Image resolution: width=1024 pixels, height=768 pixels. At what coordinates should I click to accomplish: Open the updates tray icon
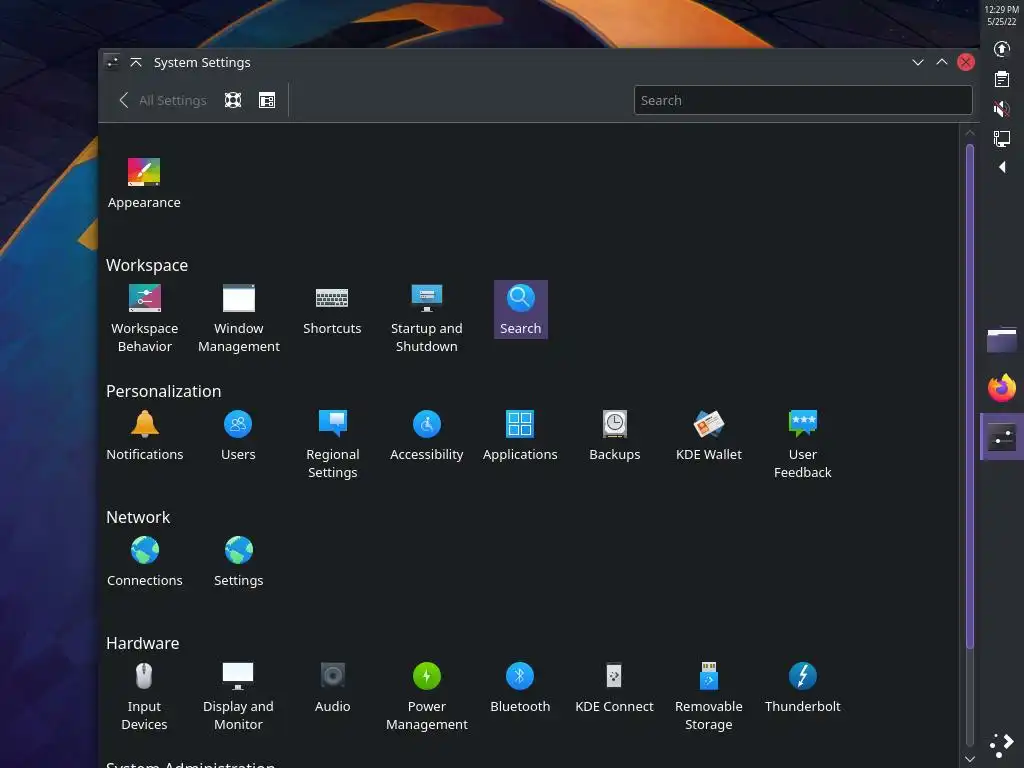coord(1002,49)
